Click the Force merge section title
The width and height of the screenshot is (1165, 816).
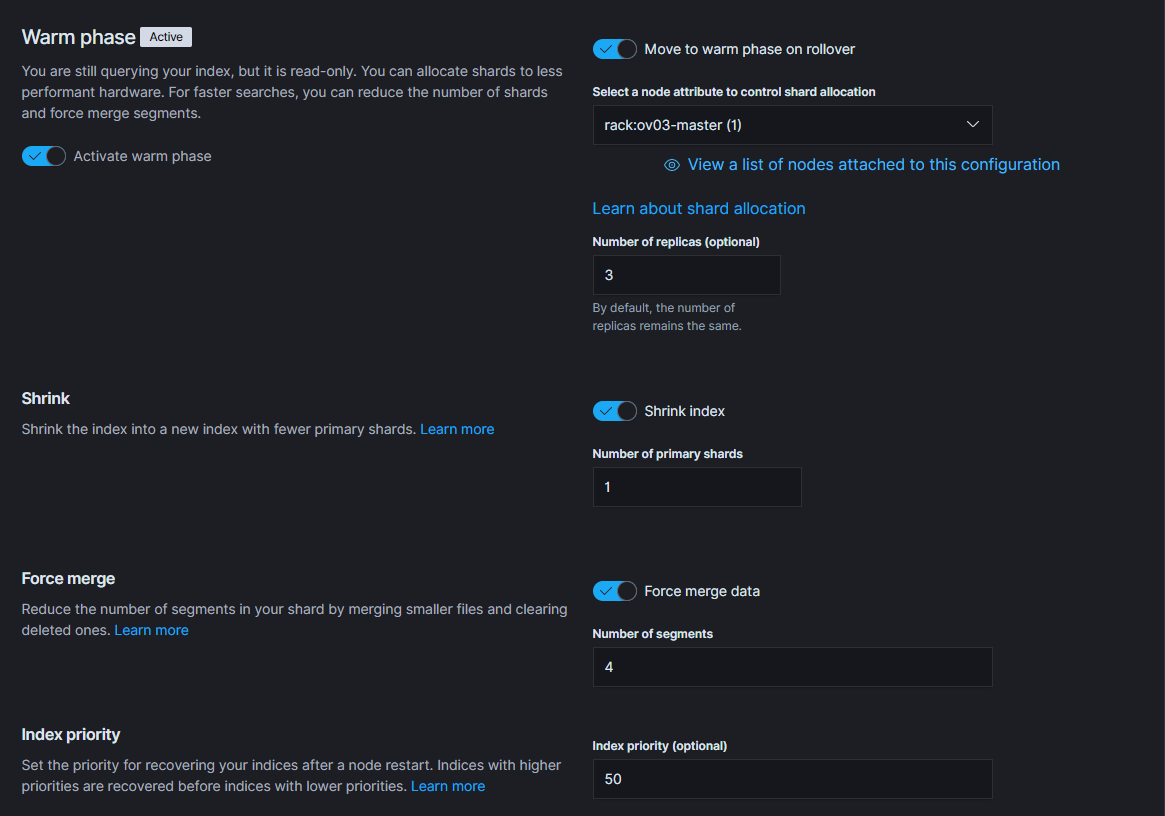[x=68, y=578]
